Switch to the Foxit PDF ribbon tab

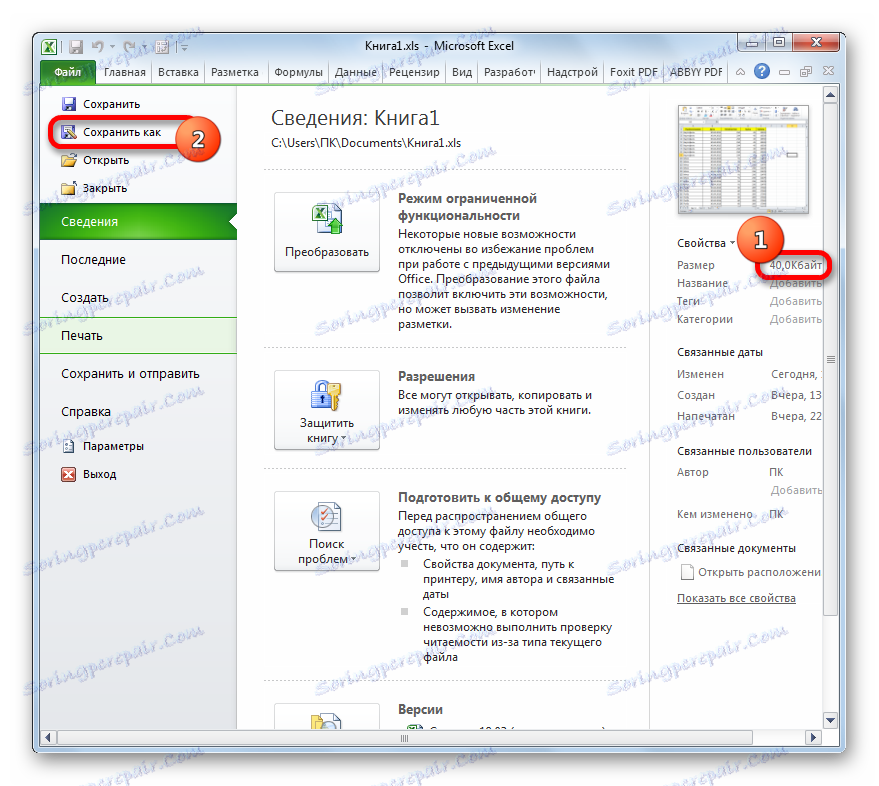point(633,72)
